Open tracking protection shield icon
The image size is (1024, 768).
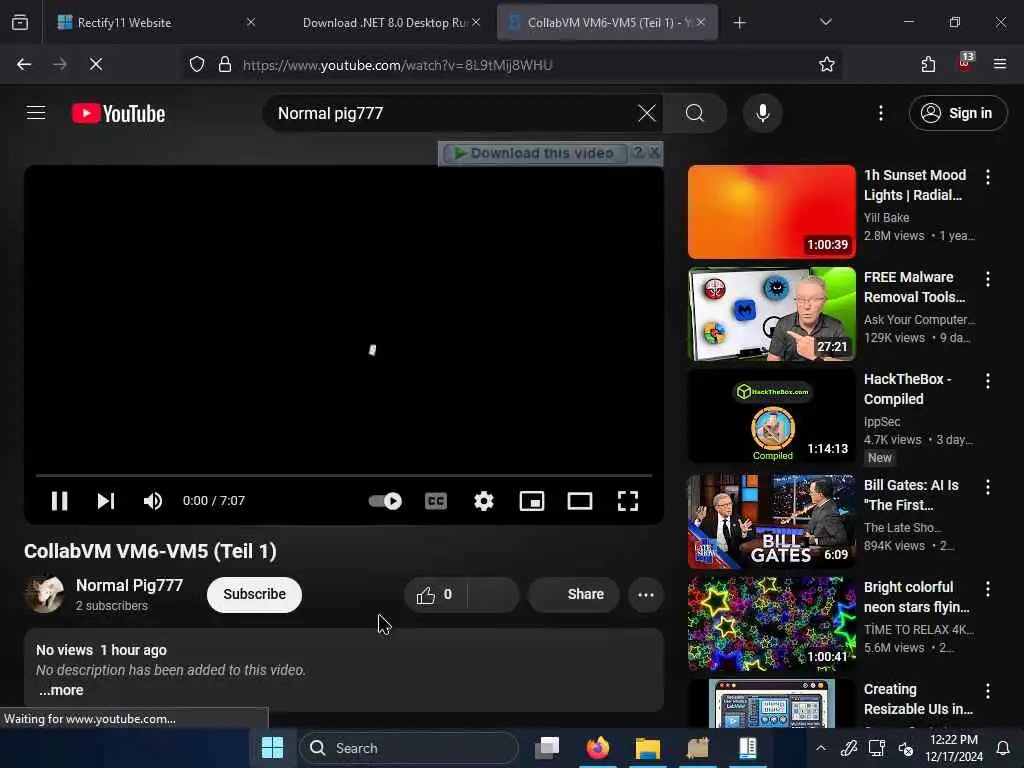coord(197,64)
